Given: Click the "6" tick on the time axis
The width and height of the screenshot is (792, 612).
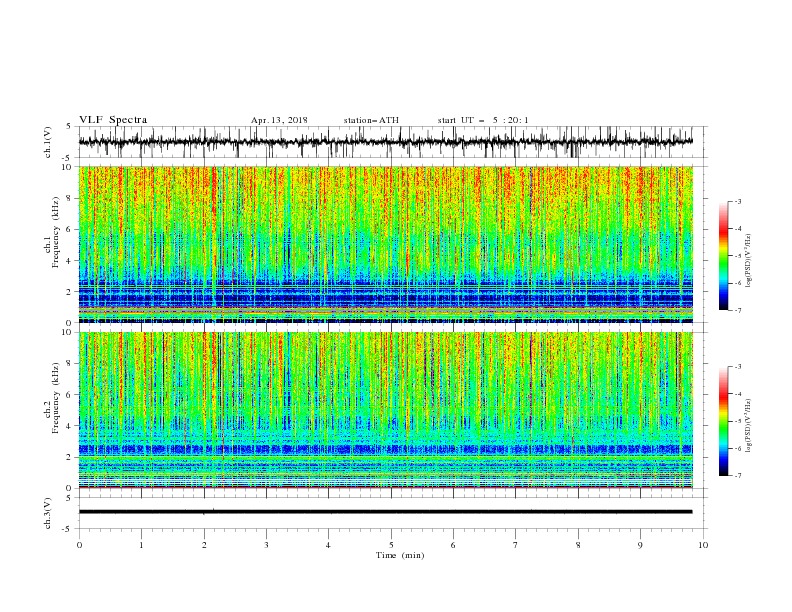Looking at the screenshot, I should pyautogui.click(x=453, y=545).
